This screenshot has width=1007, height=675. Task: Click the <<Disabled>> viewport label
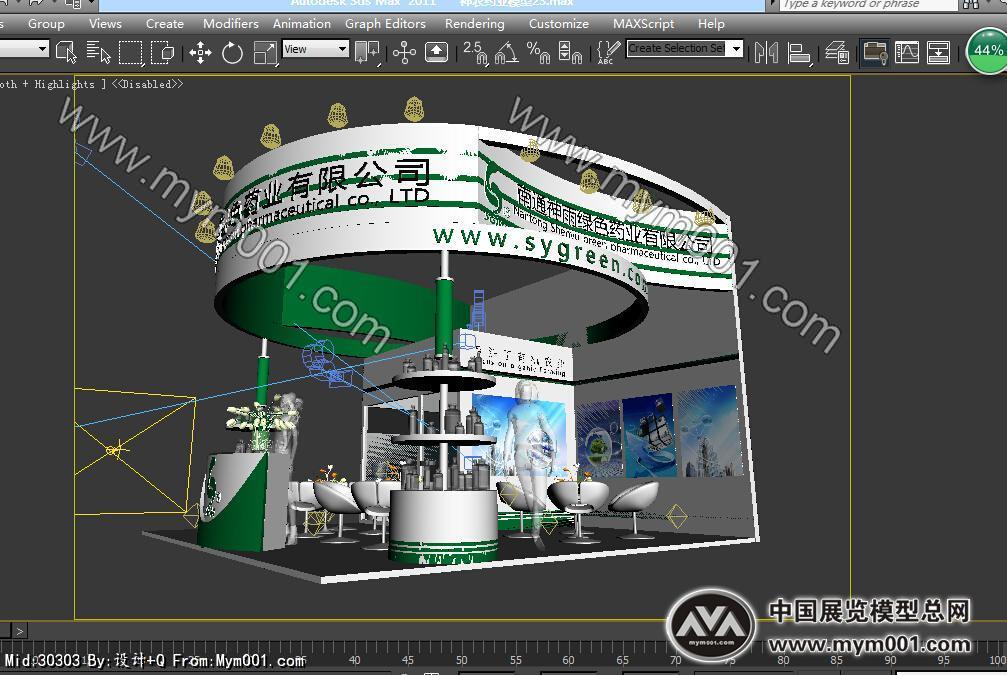point(147,84)
